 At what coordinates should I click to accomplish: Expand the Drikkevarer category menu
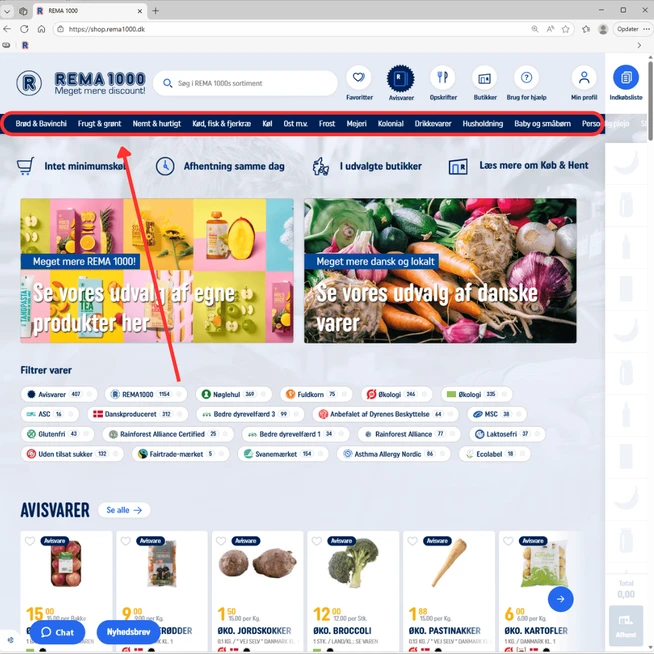433,124
